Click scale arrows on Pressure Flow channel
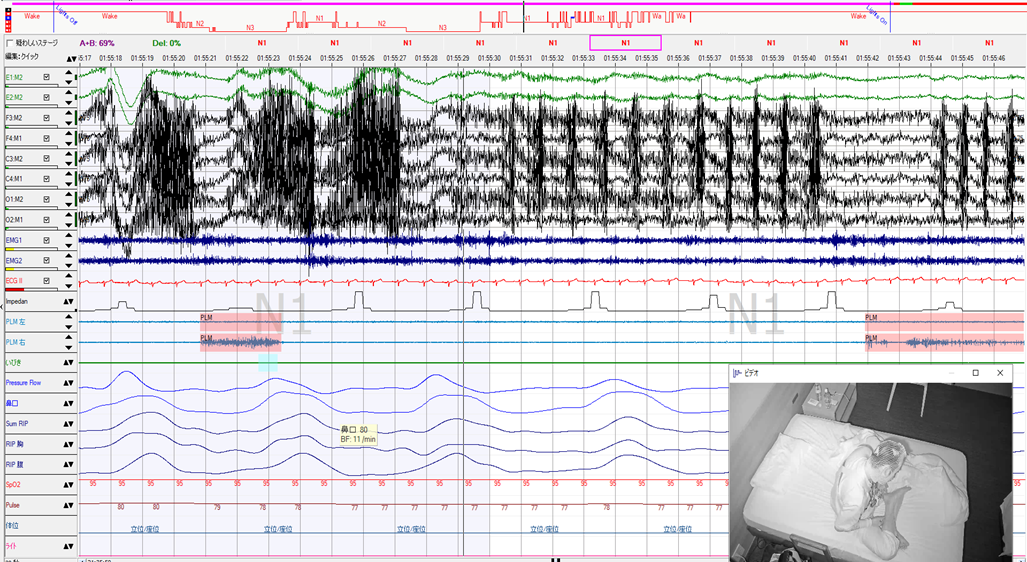 tap(69, 383)
